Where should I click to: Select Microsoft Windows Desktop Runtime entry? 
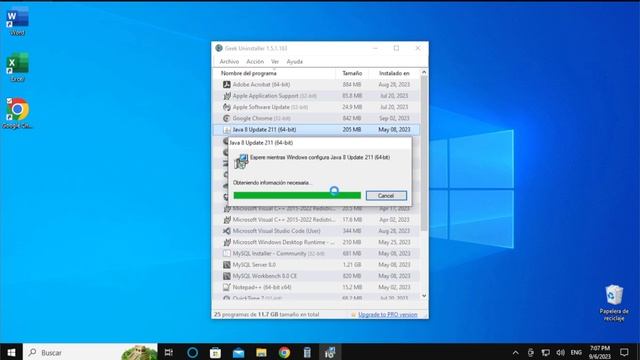click(316, 242)
